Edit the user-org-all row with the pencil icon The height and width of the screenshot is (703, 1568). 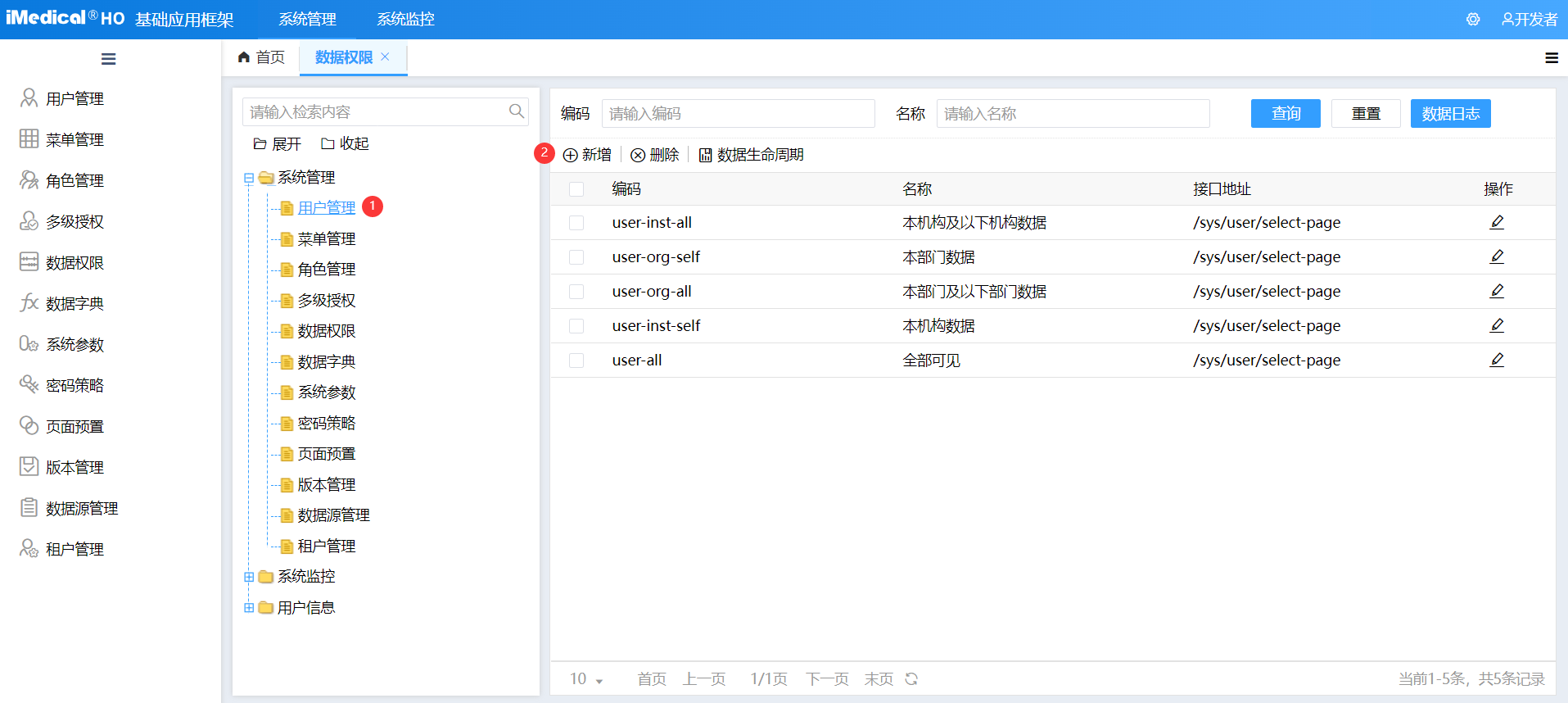click(1497, 291)
